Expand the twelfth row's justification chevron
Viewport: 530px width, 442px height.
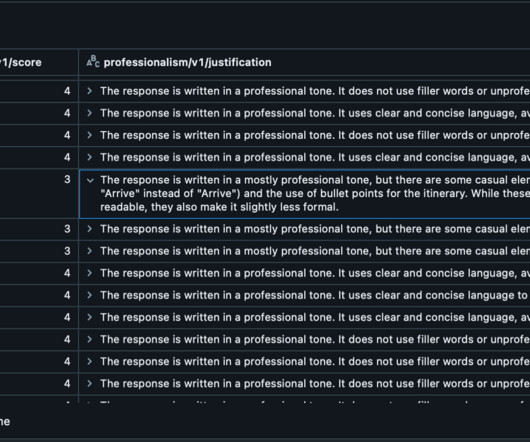89,361
